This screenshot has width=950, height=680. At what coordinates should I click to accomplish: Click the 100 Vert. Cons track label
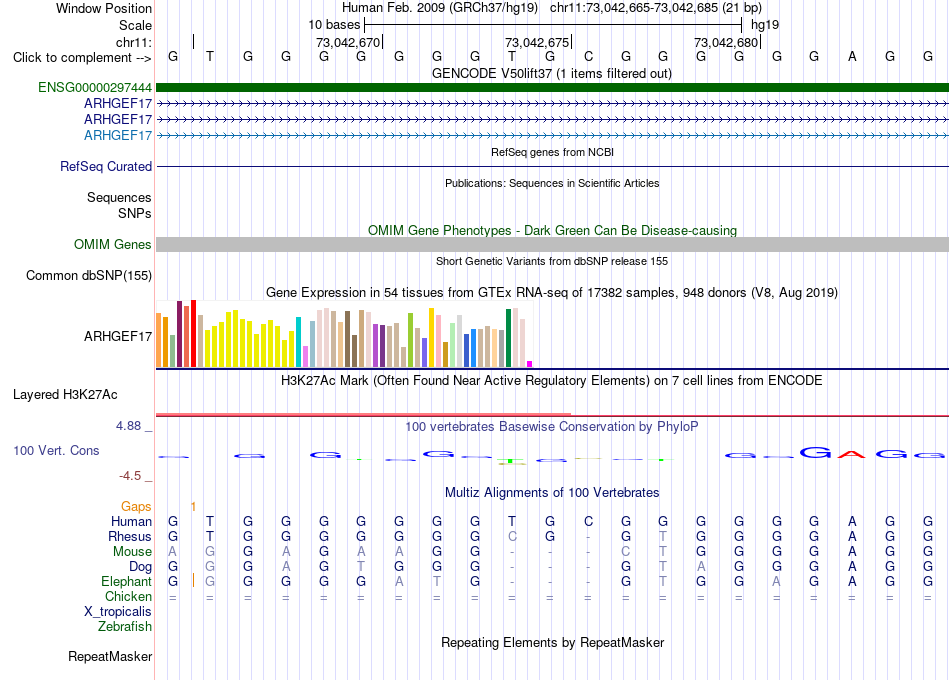[x=56, y=450]
